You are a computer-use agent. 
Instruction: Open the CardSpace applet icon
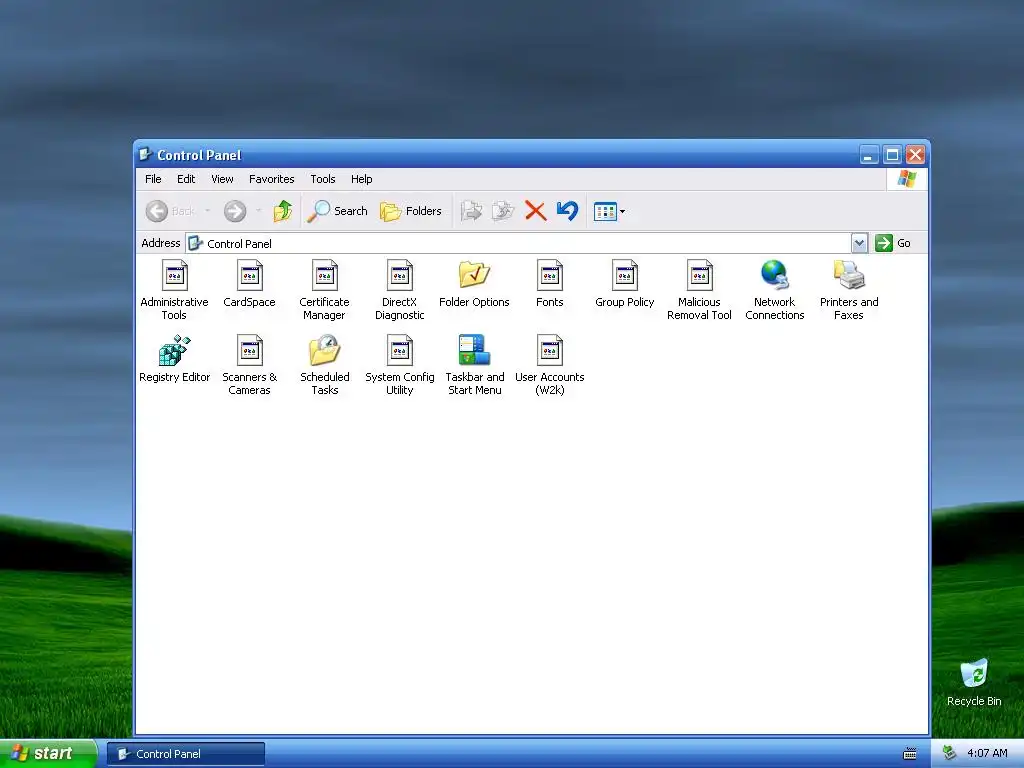(249, 275)
